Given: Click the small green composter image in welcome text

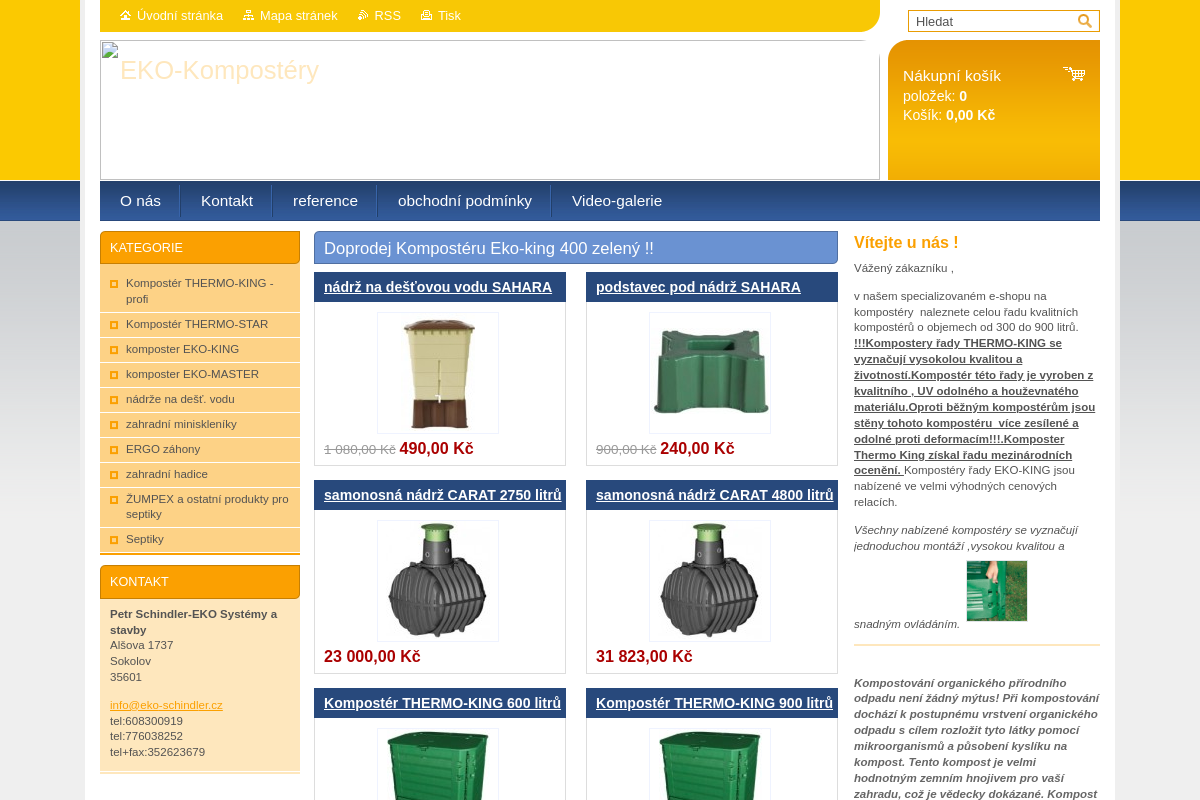Looking at the screenshot, I should coord(997,591).
